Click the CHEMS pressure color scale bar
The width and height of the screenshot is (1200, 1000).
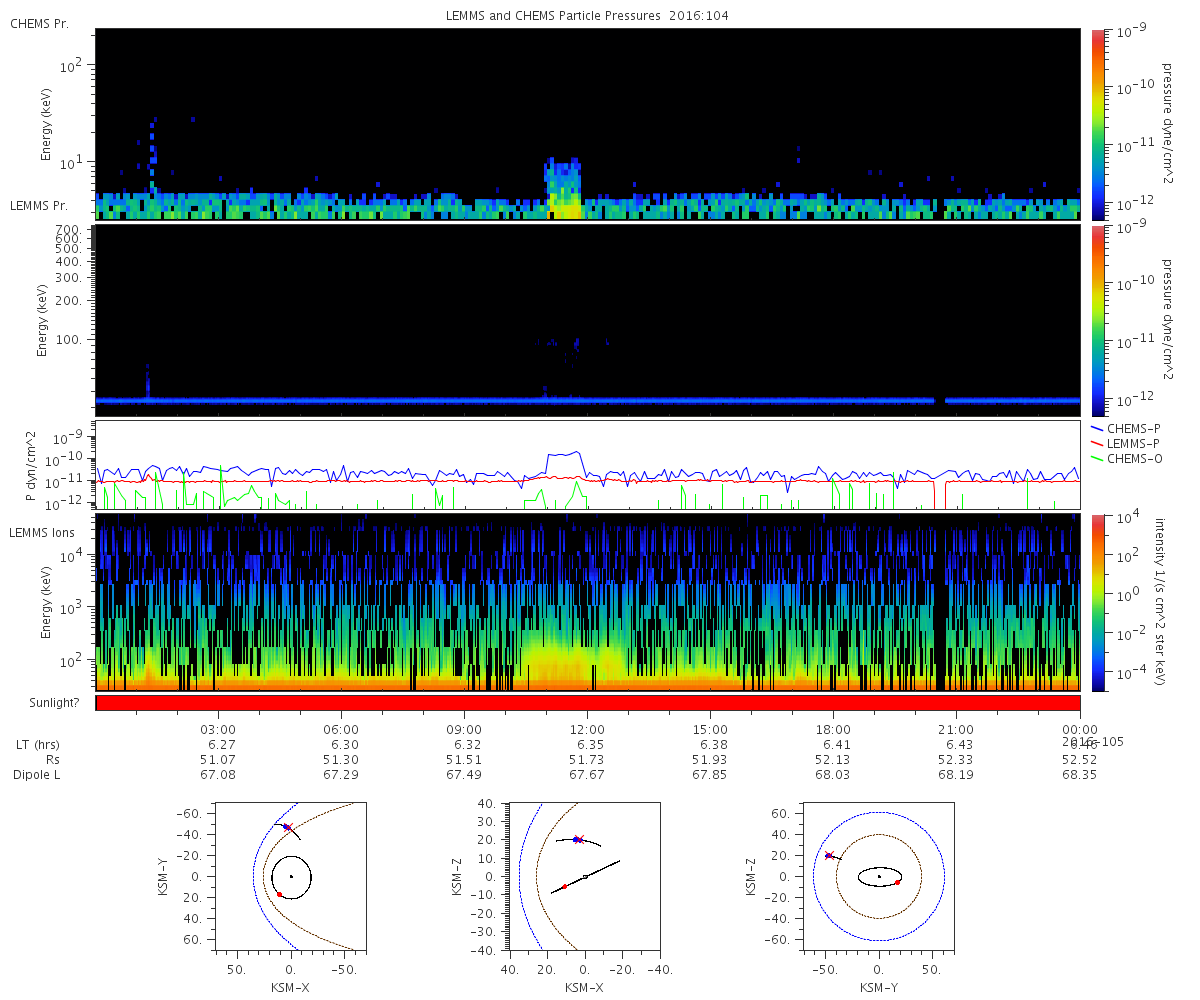[x=1098, y=124]
